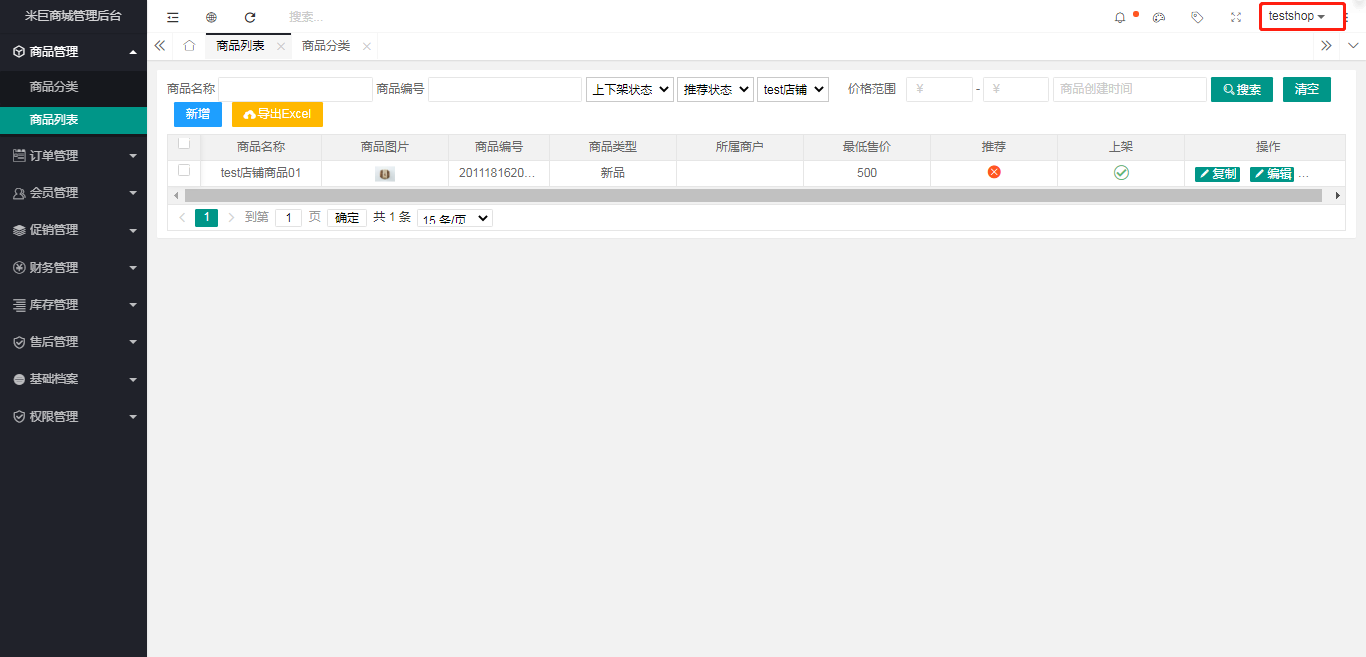Focus the maximum price input

click(1016, 89)
